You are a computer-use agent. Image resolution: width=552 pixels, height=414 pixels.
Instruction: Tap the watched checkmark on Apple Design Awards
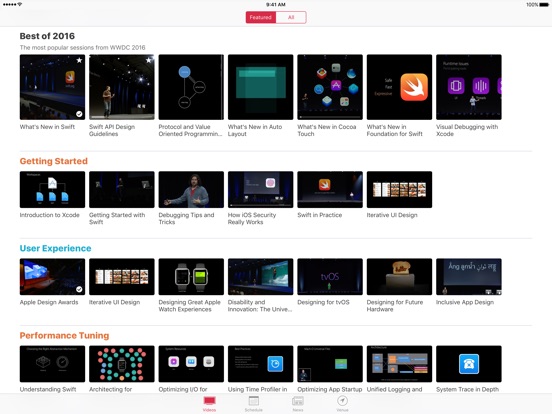tap(80, 289)
